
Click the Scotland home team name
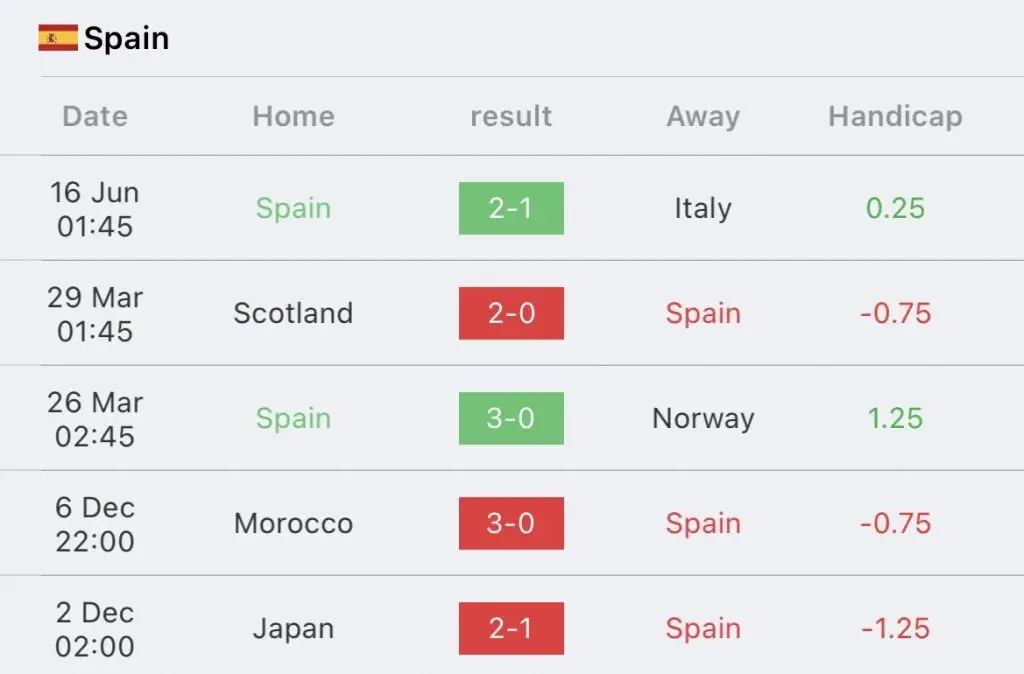pyautogui.click(x=294, y=313)
